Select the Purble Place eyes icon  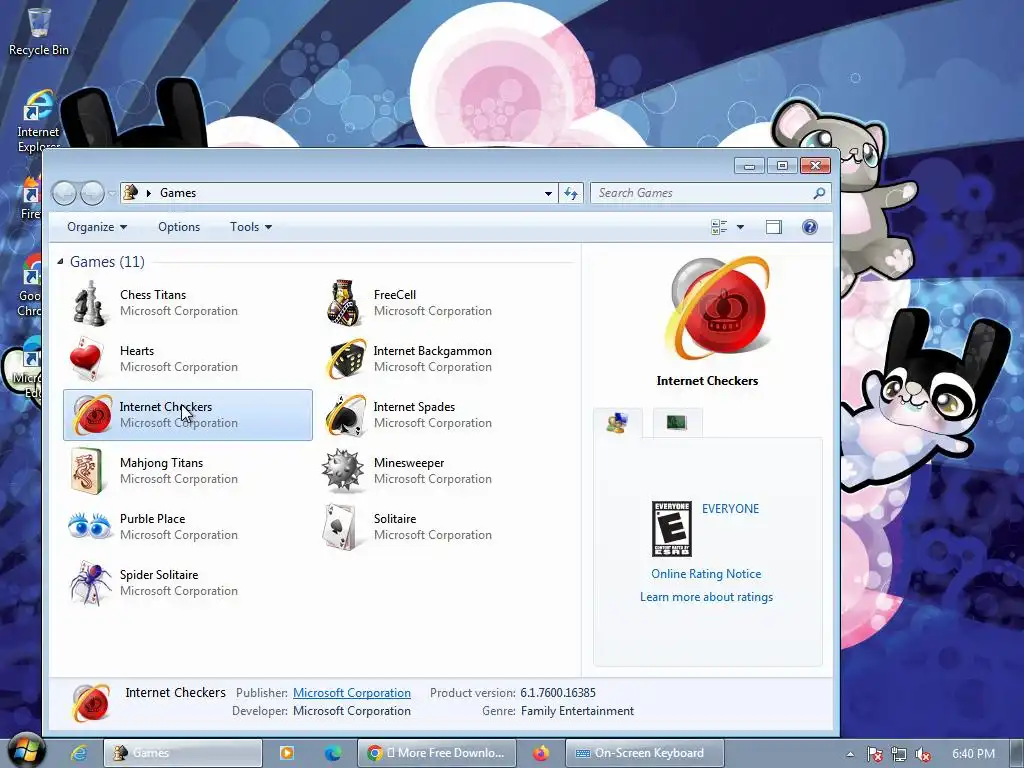point(89,526)
